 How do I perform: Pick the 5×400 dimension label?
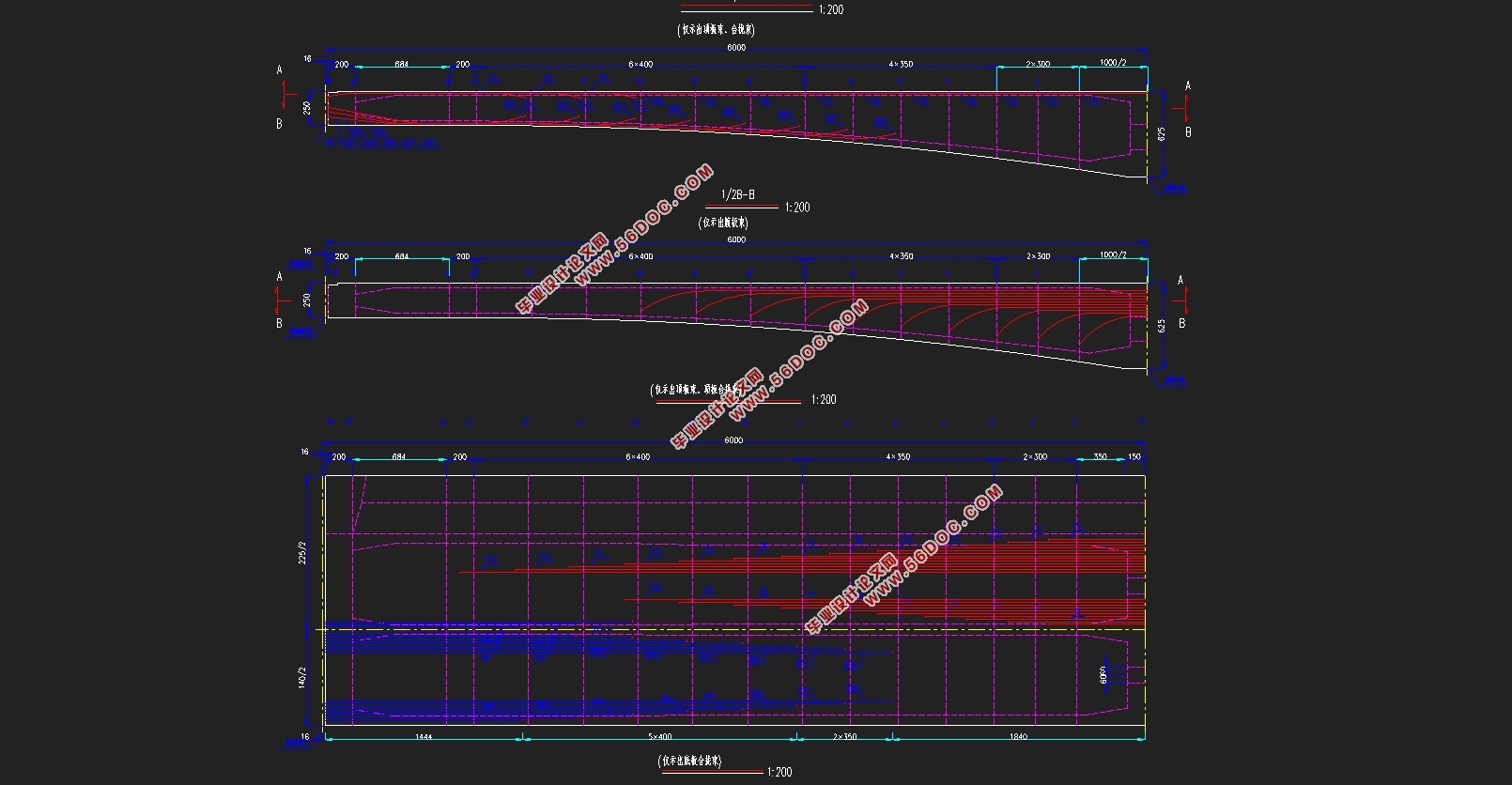click(x=660, y=737)
